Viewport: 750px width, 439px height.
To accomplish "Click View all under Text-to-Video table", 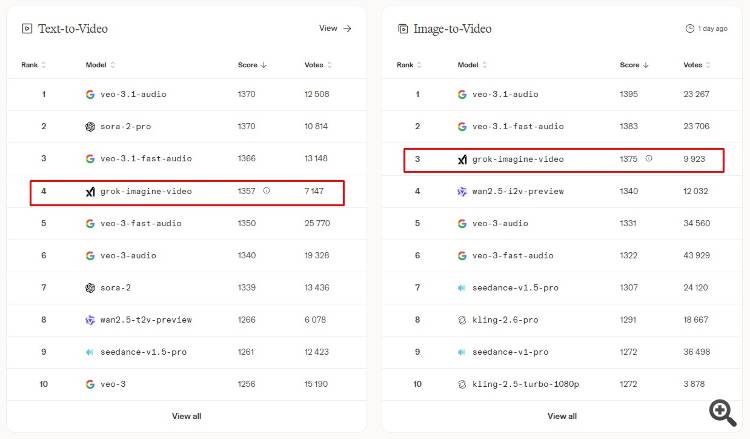I will 187,416.
